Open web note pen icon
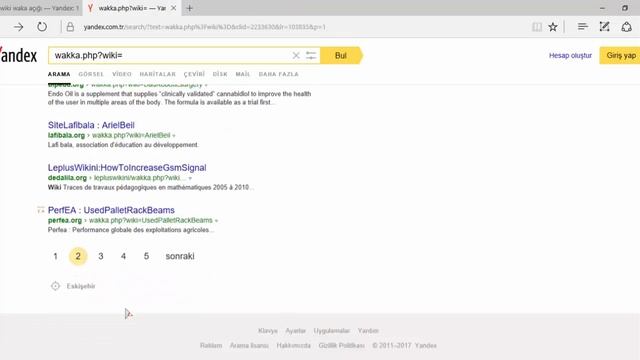The image size is (640, 360). [604, 27]
